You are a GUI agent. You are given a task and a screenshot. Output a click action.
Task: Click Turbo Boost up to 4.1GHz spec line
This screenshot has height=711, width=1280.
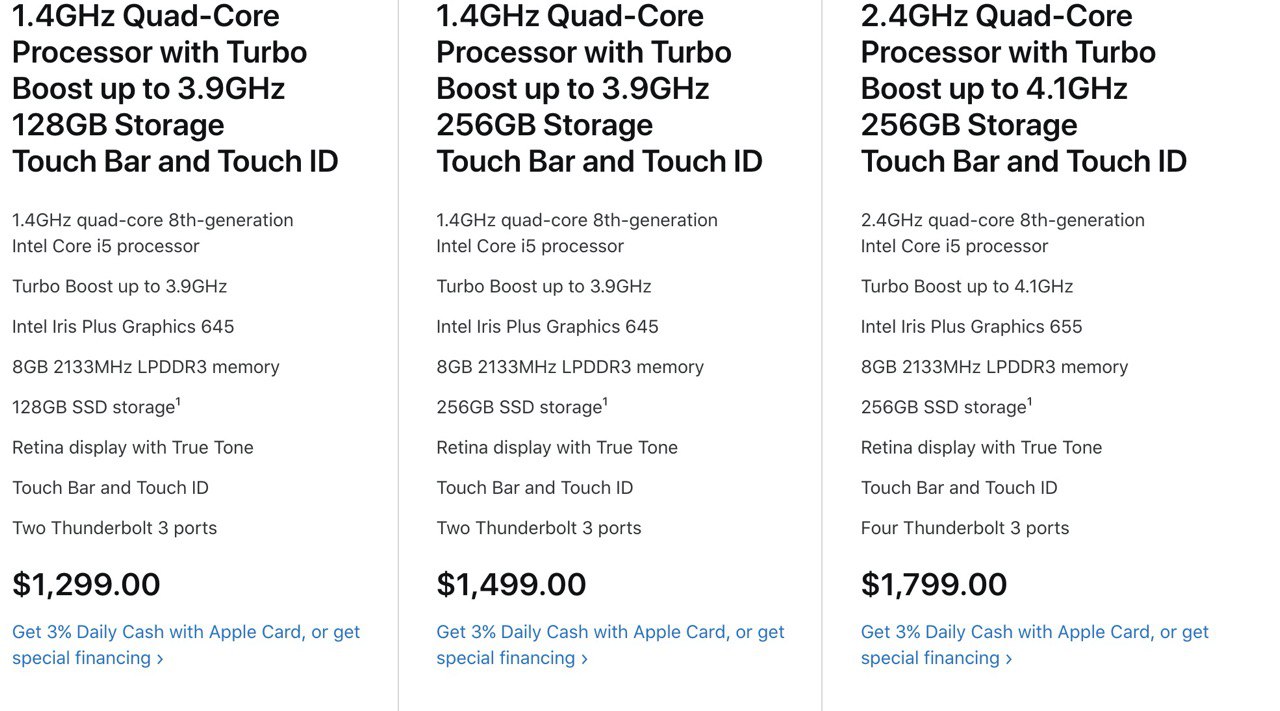pyautogui.click(x=967, y=287)
